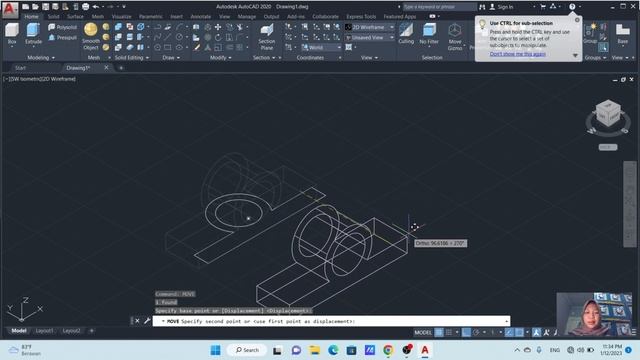This screenshot has height=360, width=640.
Task: Open File Explorer from the taskbar
Action: click(314, 350)
